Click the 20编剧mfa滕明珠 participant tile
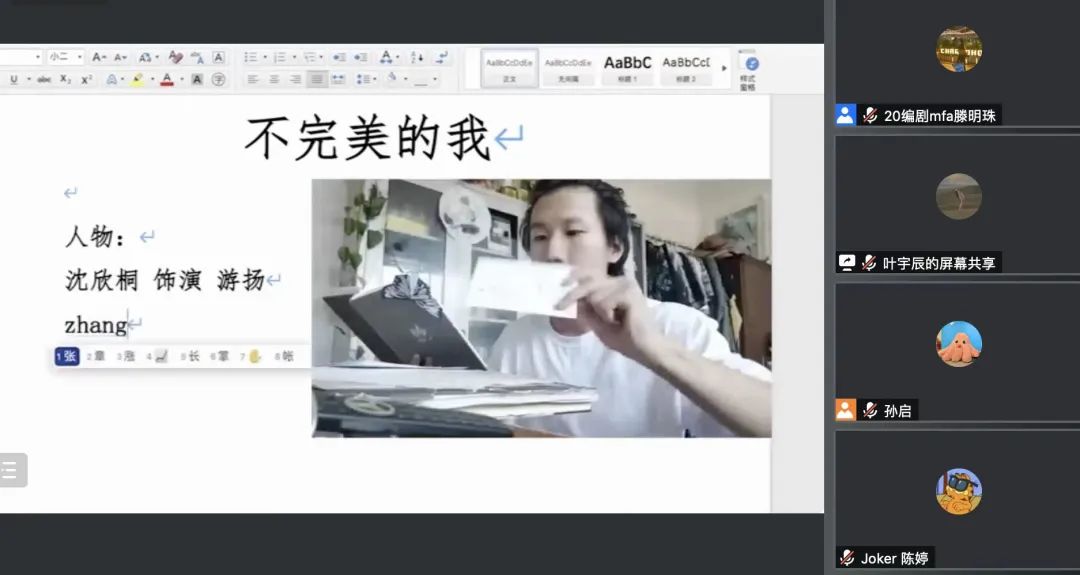 (957, 63)
